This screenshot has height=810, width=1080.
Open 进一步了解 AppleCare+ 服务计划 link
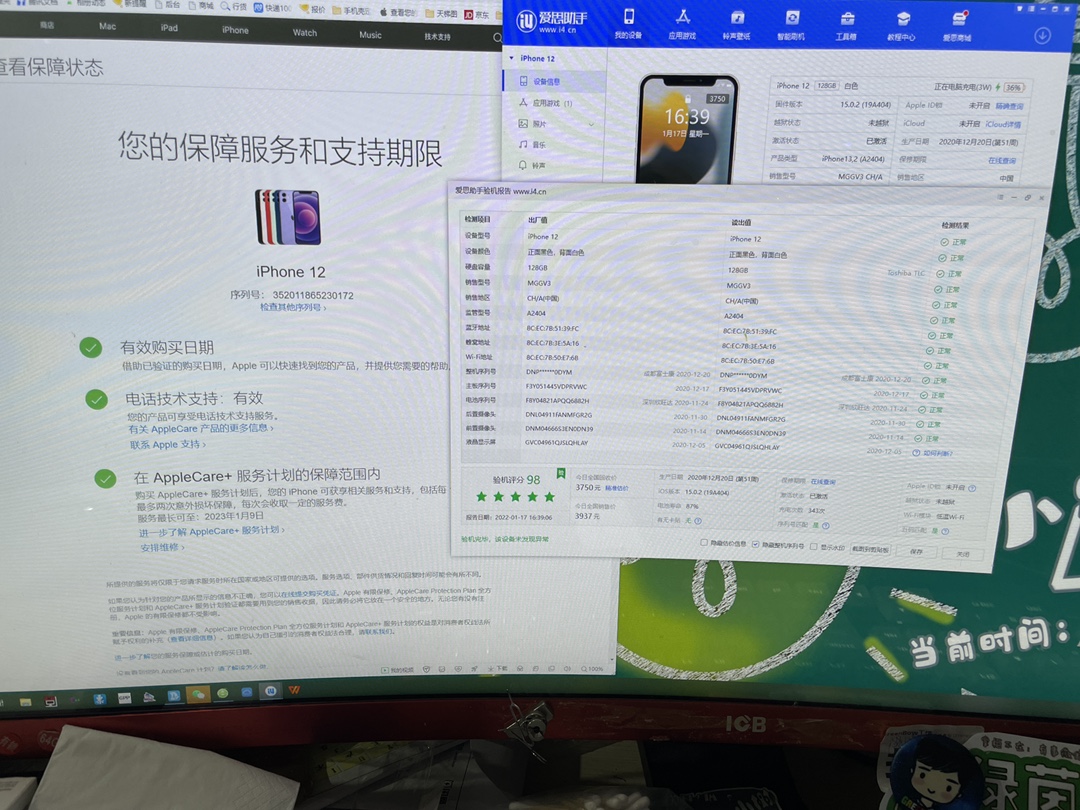[211, 531]
